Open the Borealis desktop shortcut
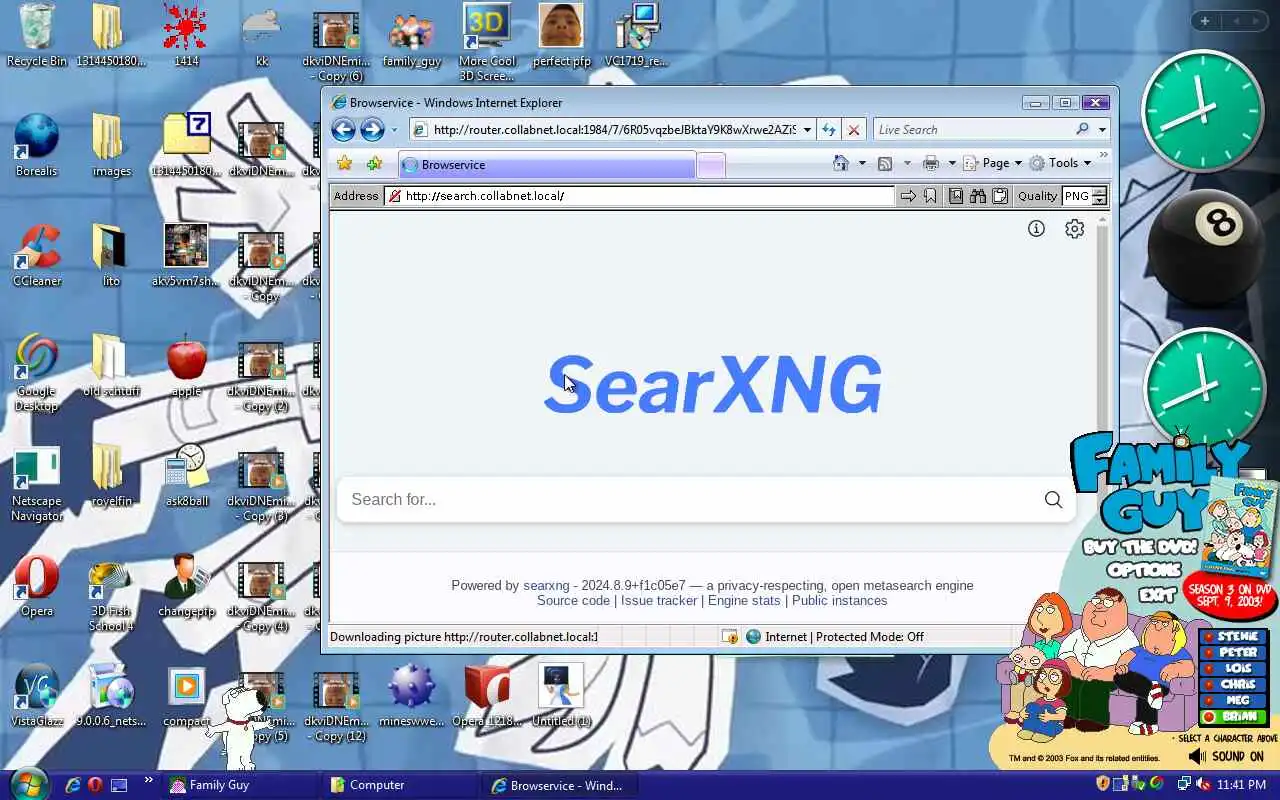Screen dimensions: 1280x800 click(37, 145)
